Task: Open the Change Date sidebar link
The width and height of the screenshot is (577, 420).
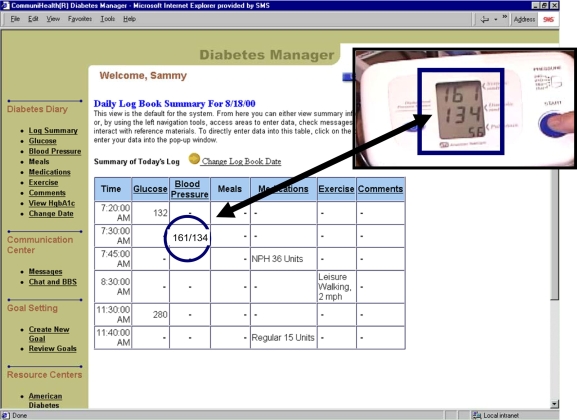Action: [x=51, y=213]
